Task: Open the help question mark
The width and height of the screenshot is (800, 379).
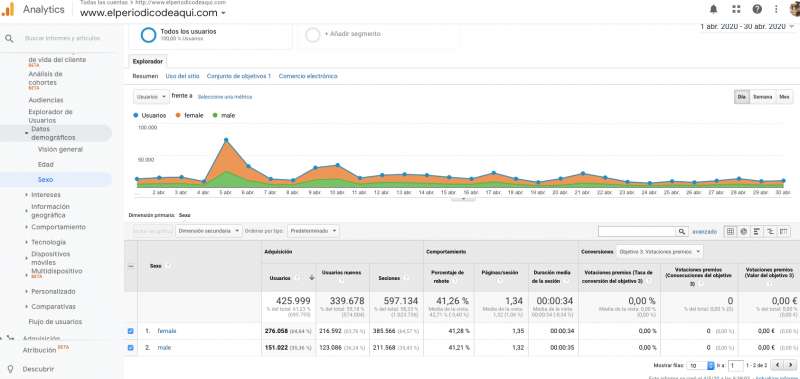Action: coord(757,9)
